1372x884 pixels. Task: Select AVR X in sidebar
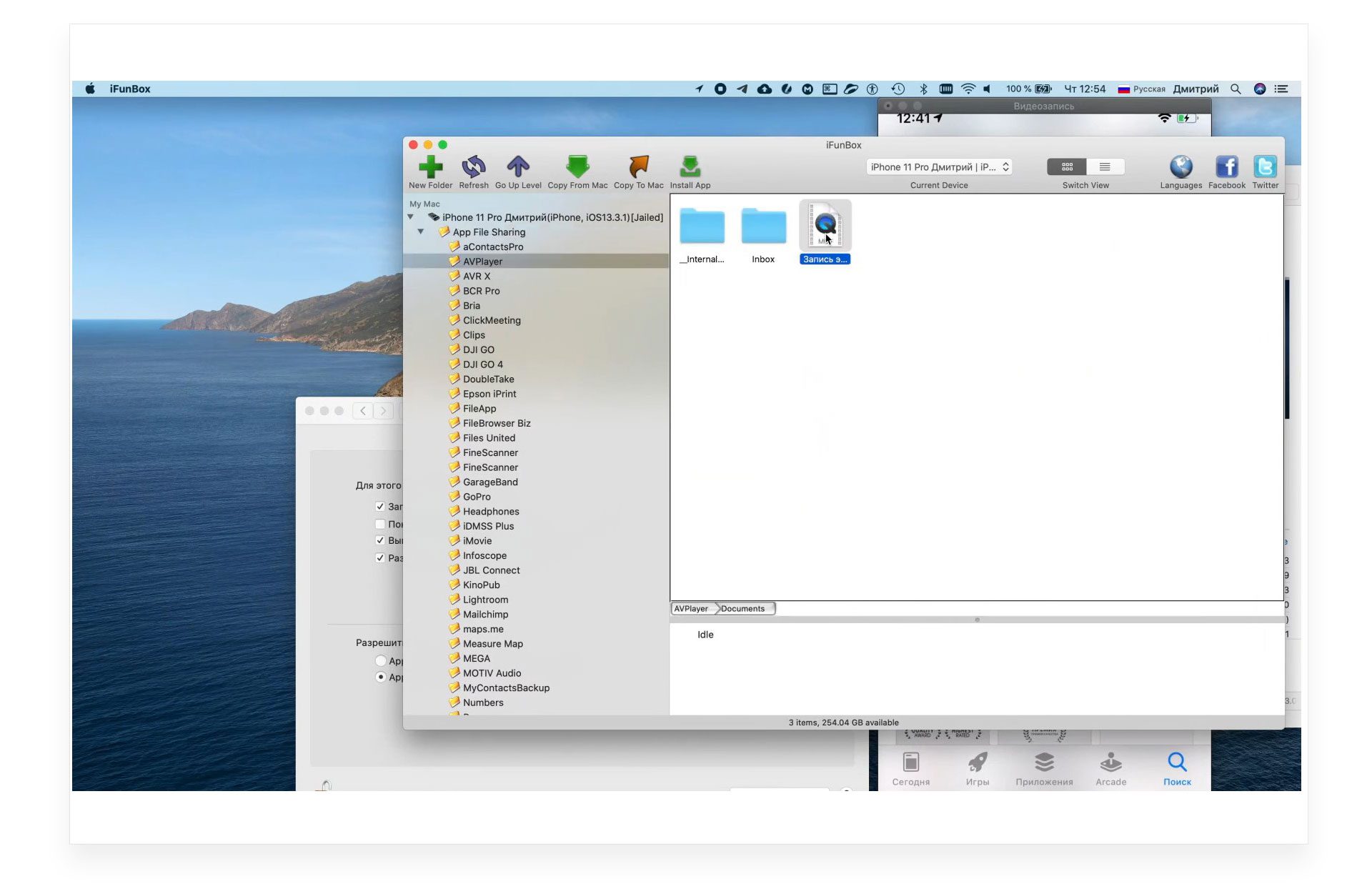pos(476,276)
